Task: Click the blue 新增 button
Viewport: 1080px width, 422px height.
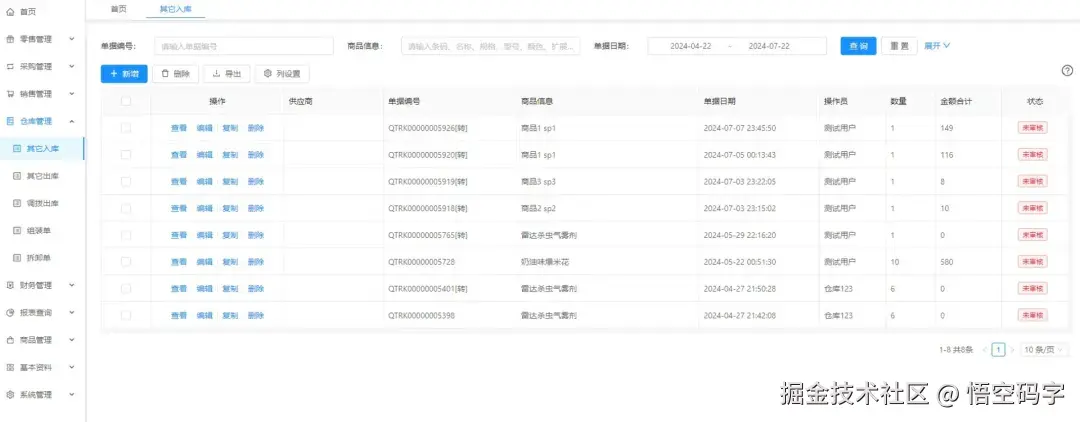Action: click(124, 74)
